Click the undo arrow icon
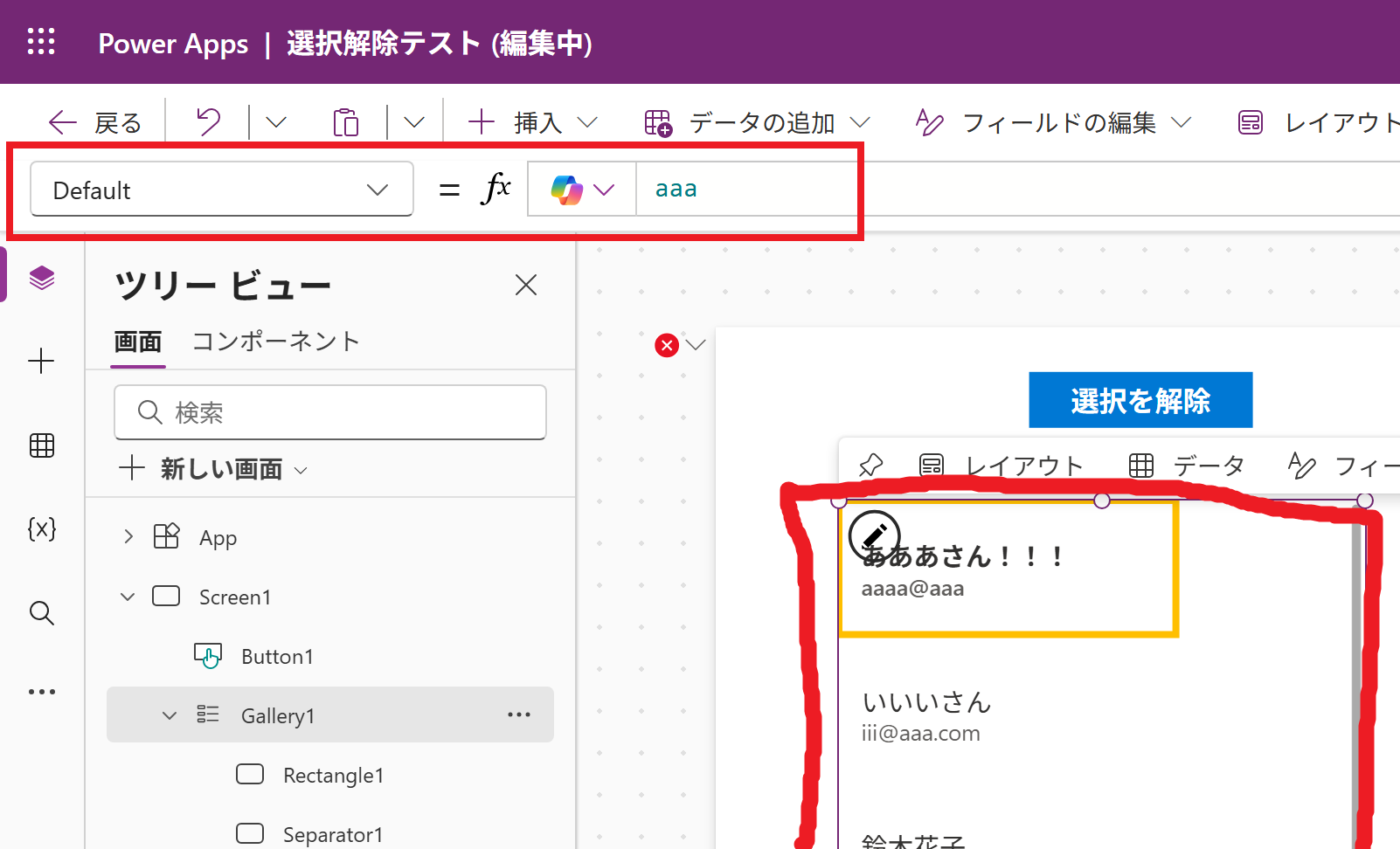Image resolution: width=1400 pixels, height=849 pixels. click(x=208, y=122)
